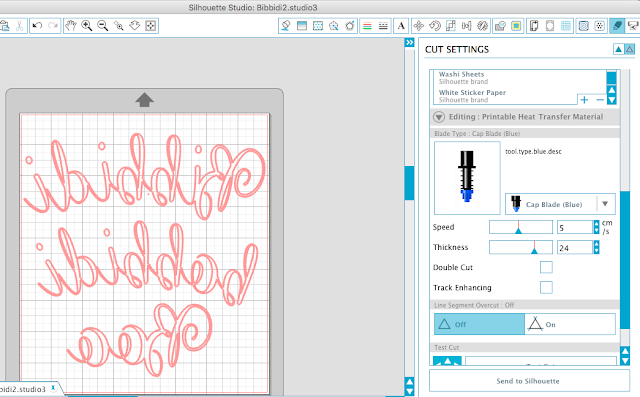Click the Speed value input field
Viewport: 640px width, 397px height.
575,227
